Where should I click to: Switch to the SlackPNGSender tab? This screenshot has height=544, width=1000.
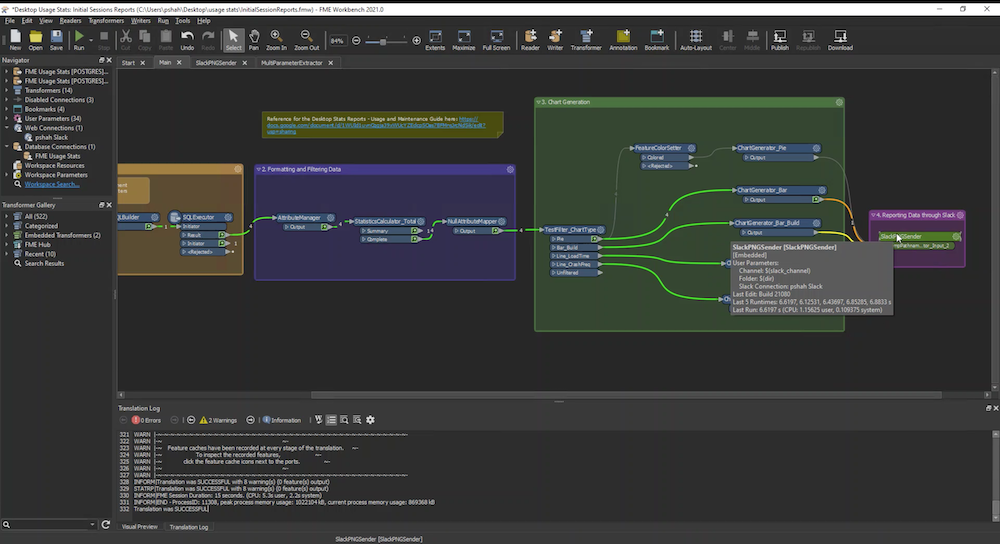point(216,62)
